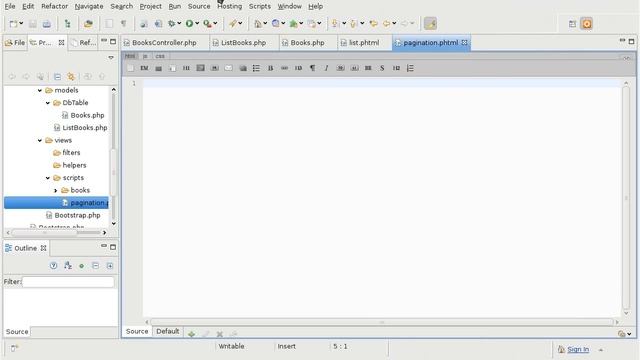Select Bootstrap.php in the project tree
The image size is (640, 360).
coord(77,216)
